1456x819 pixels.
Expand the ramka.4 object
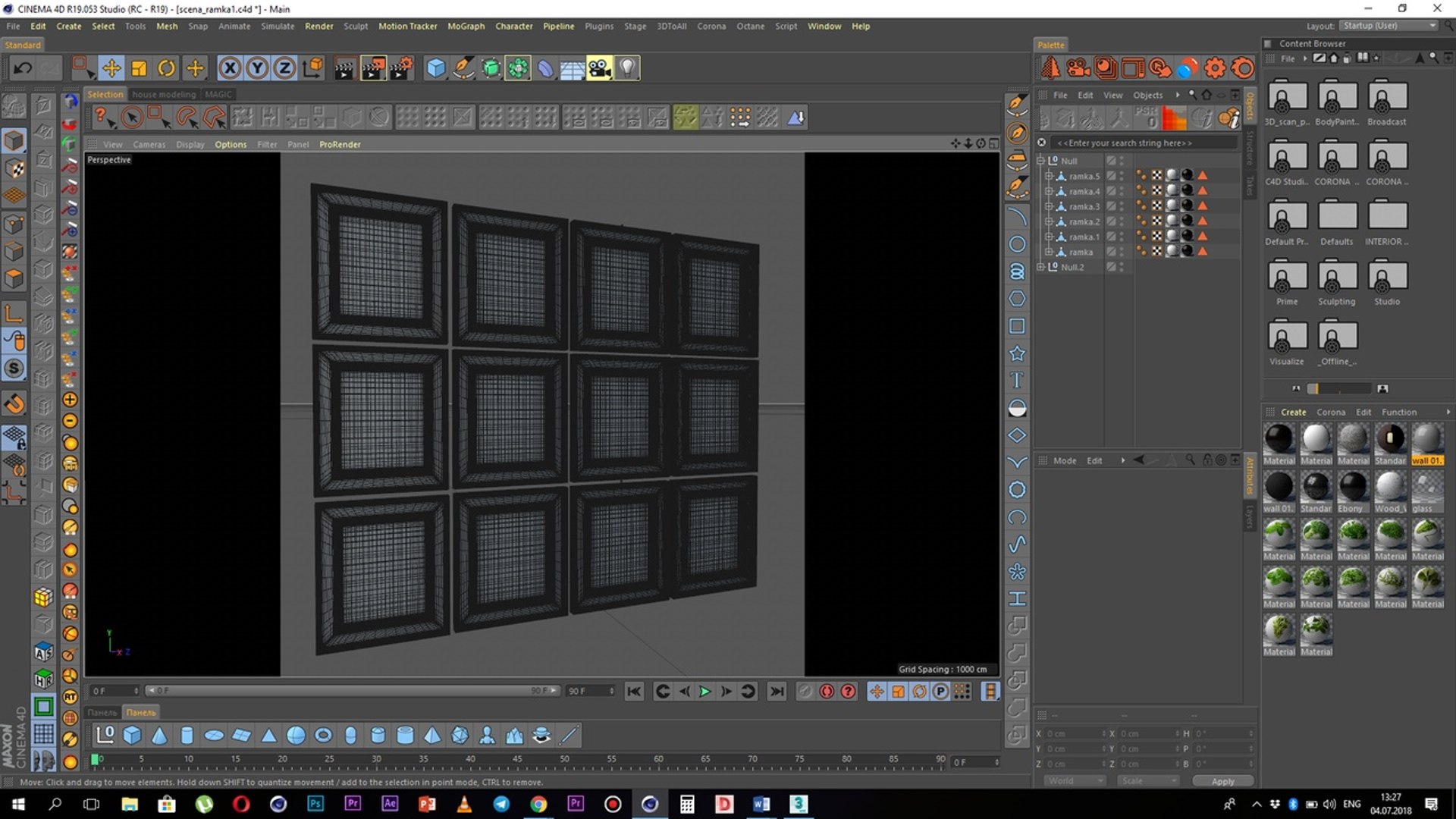point(1050,191)
